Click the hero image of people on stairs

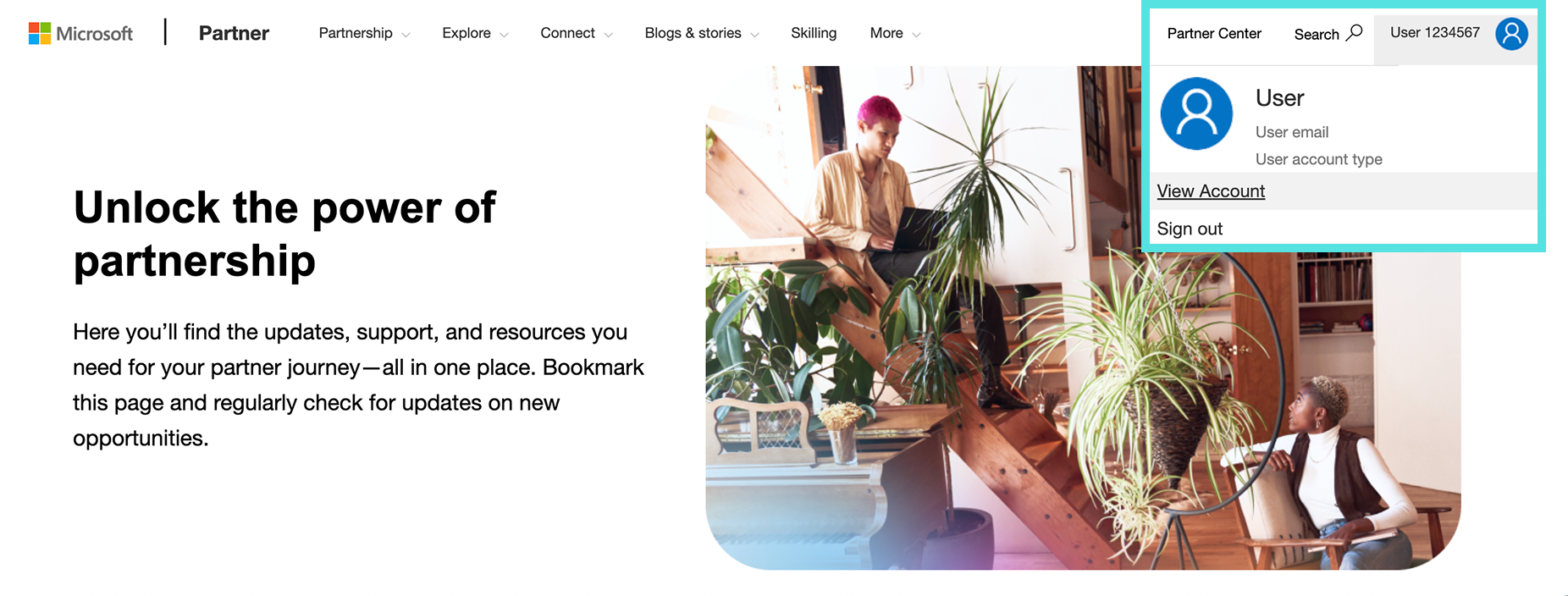coord(1083,317)
